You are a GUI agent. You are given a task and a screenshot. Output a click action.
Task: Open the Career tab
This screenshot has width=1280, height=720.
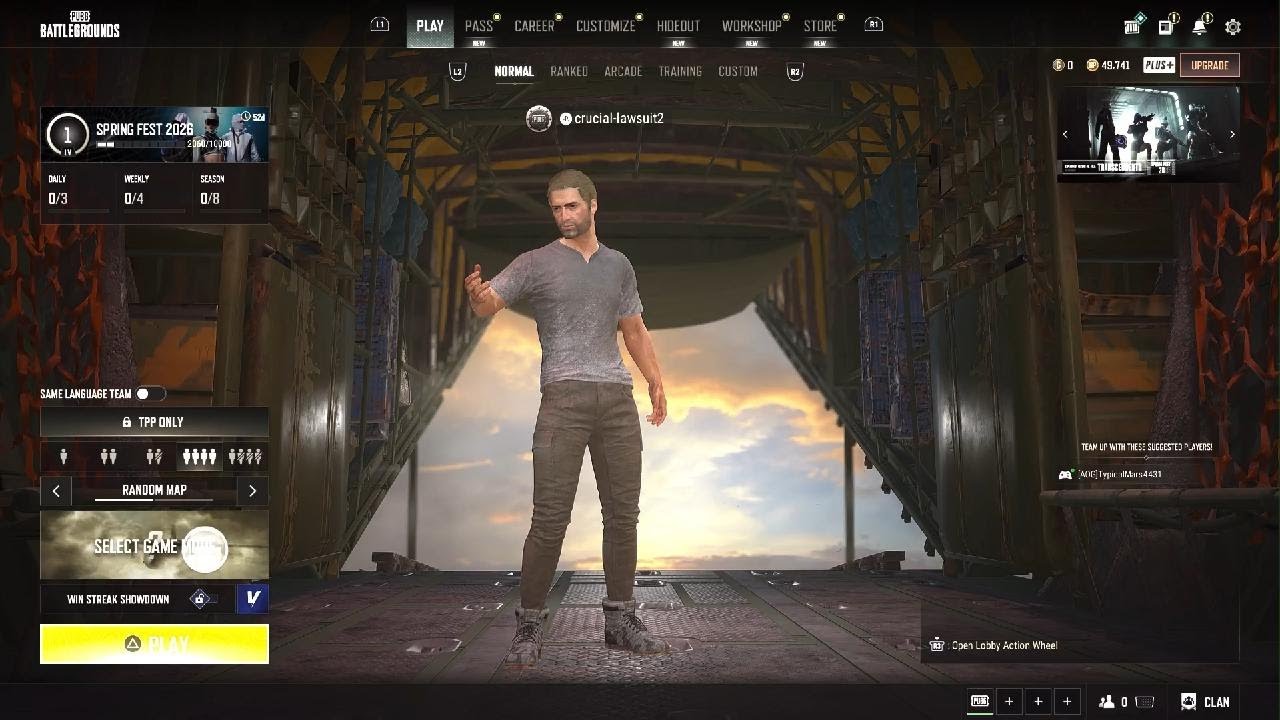(x=535, y=26)
